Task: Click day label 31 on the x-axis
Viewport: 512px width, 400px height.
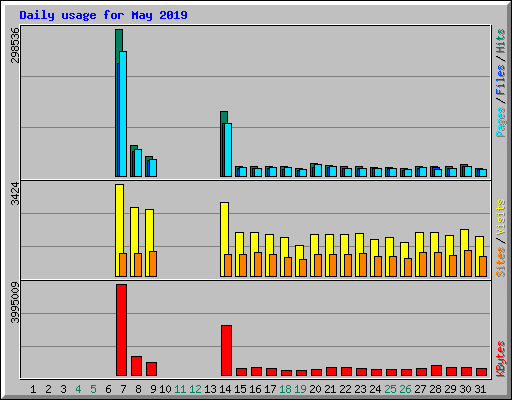Action: point(480,389)
